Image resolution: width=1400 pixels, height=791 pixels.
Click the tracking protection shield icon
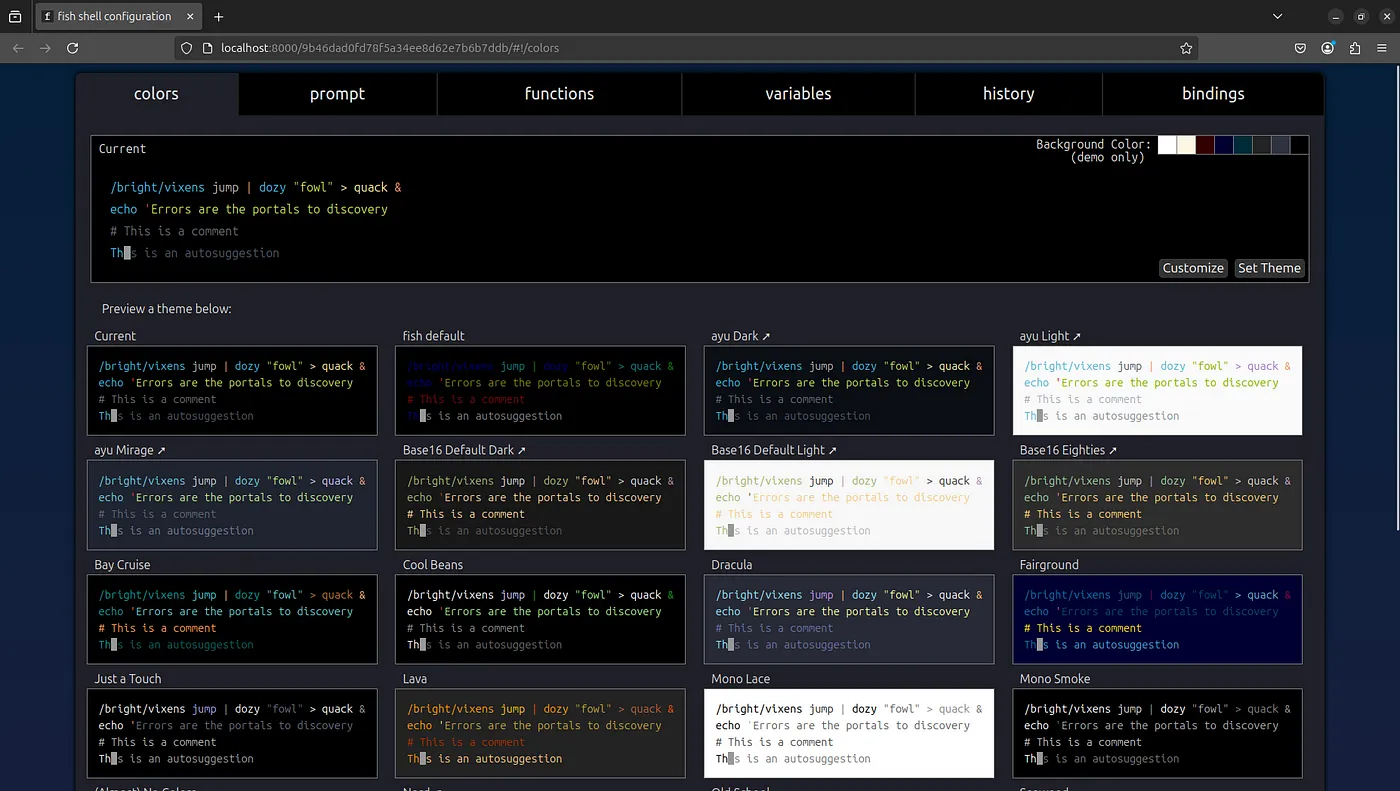186,48
